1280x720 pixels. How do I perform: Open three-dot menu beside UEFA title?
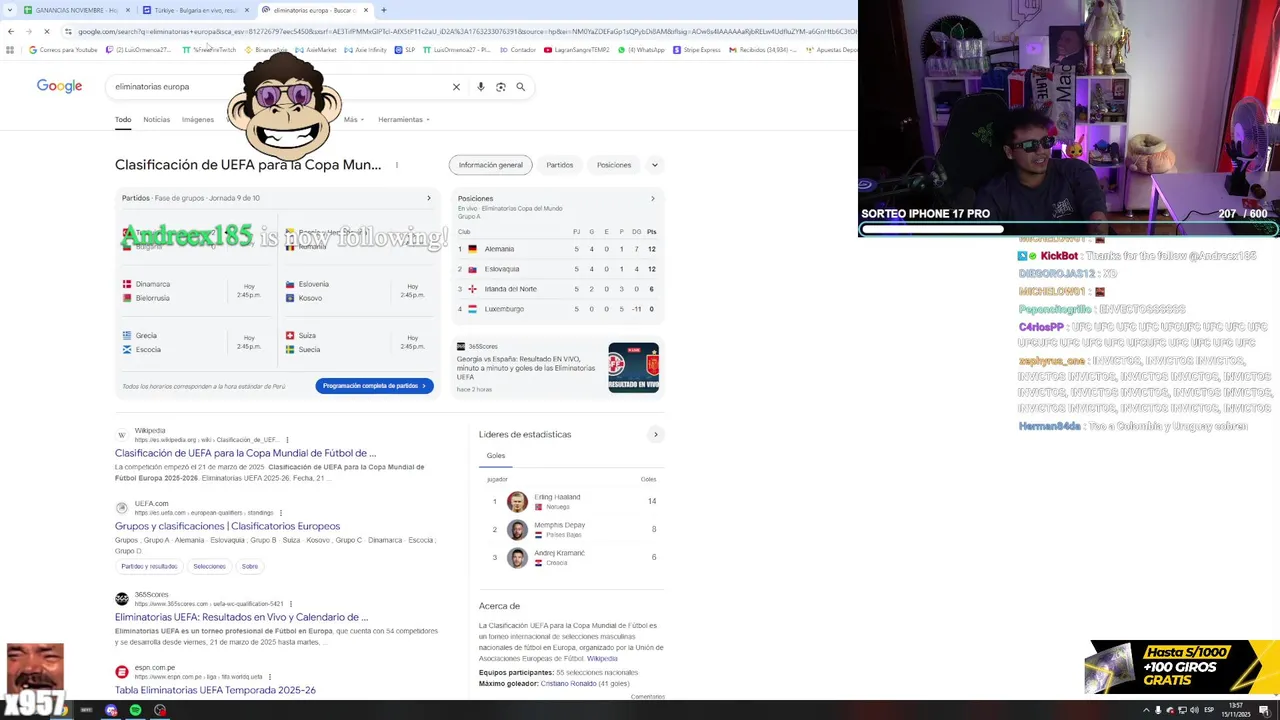point(397,165)
